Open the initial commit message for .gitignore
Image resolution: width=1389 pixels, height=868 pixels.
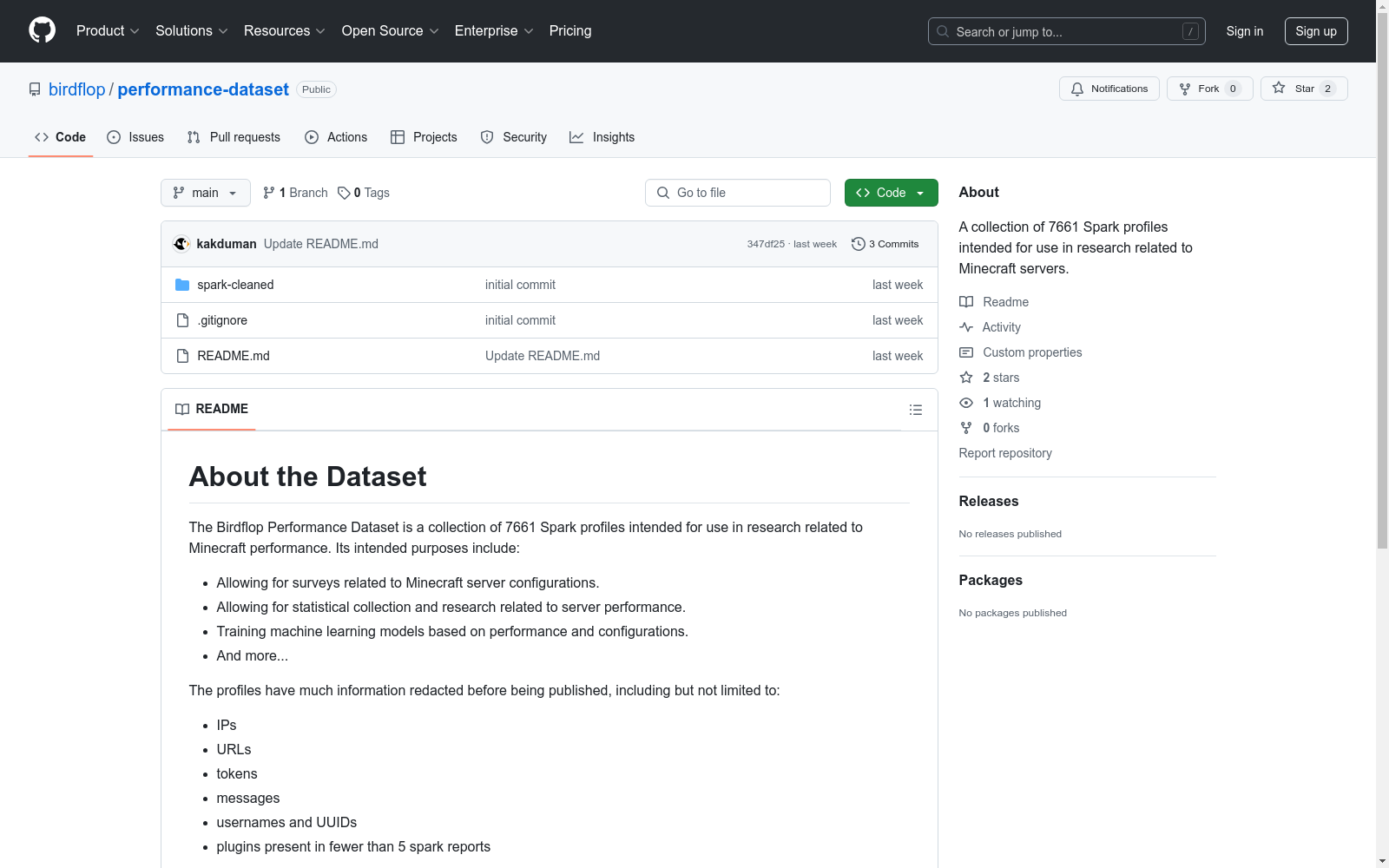coord(520,320)
